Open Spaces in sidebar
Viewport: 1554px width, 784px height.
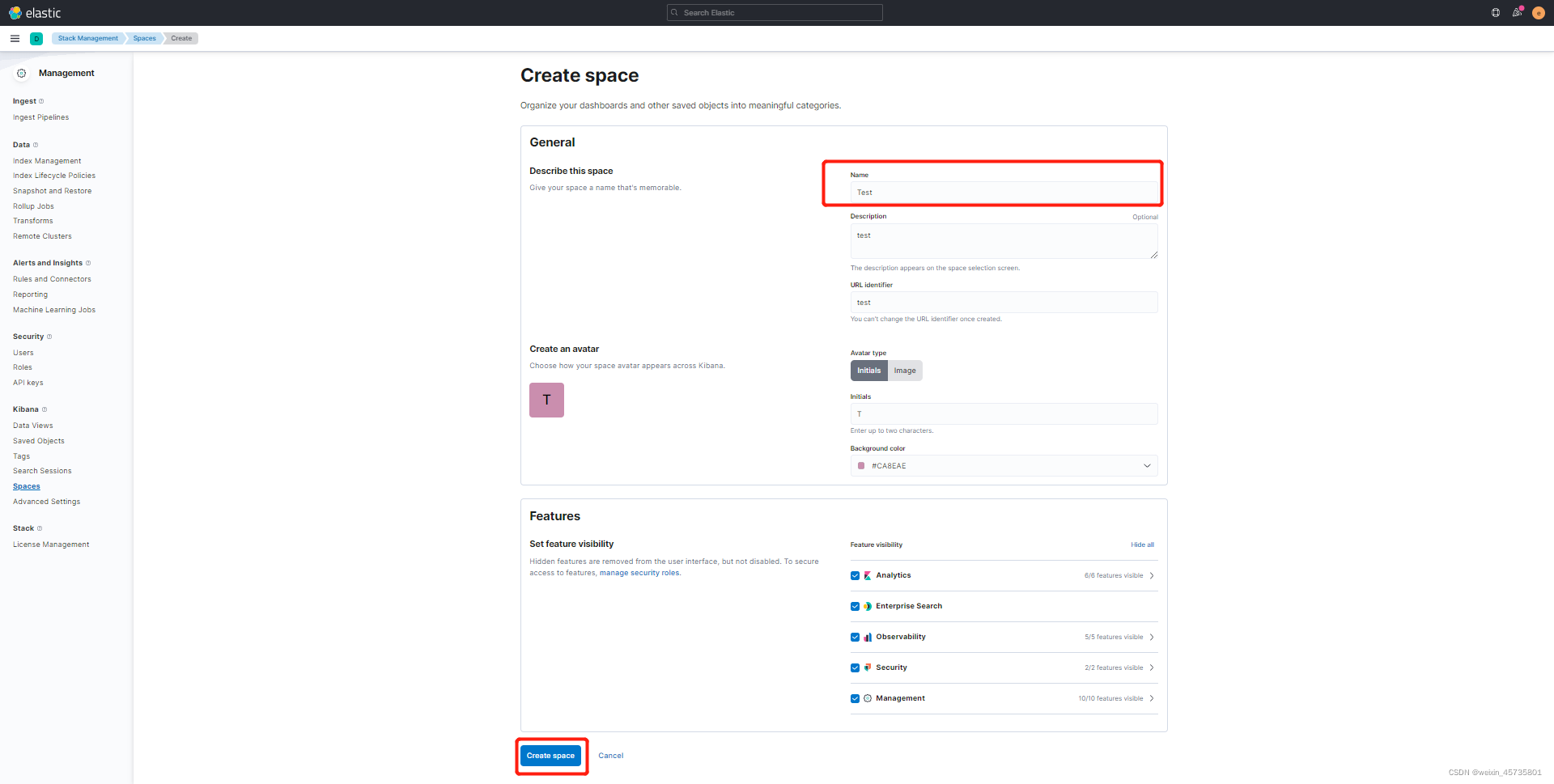tap(27, 486)
